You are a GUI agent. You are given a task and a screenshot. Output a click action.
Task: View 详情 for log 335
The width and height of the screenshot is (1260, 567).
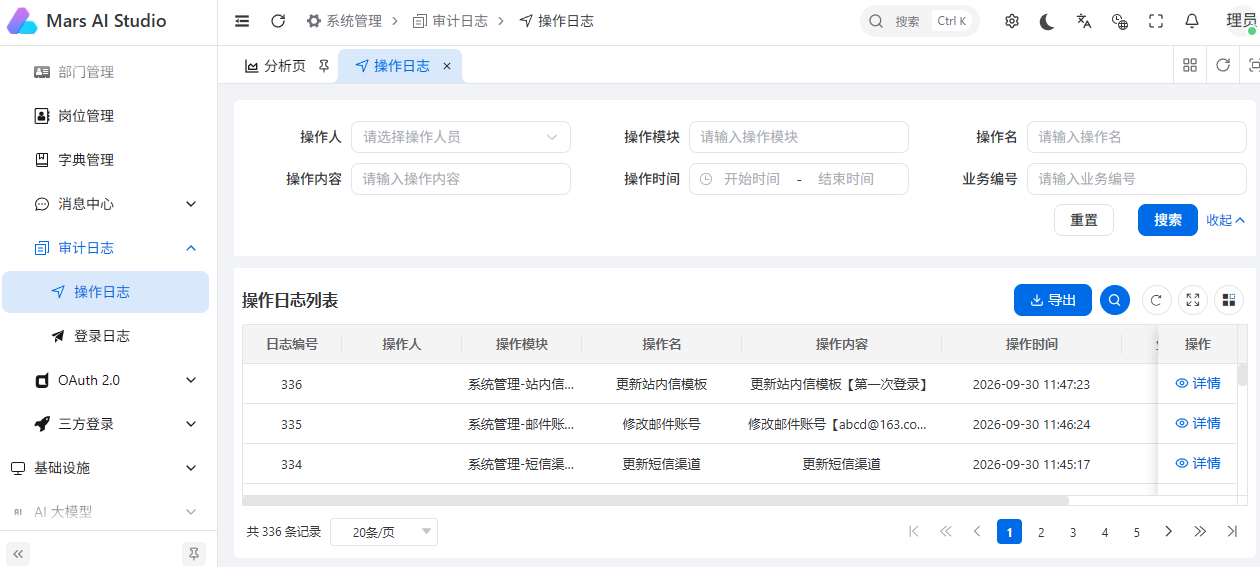[1198, 423]
